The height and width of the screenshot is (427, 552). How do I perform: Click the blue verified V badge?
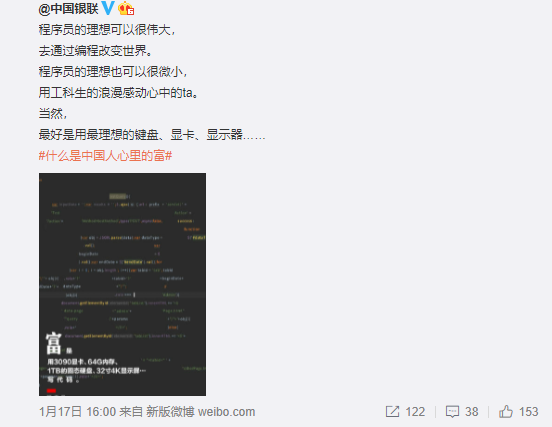coord(108,8)
